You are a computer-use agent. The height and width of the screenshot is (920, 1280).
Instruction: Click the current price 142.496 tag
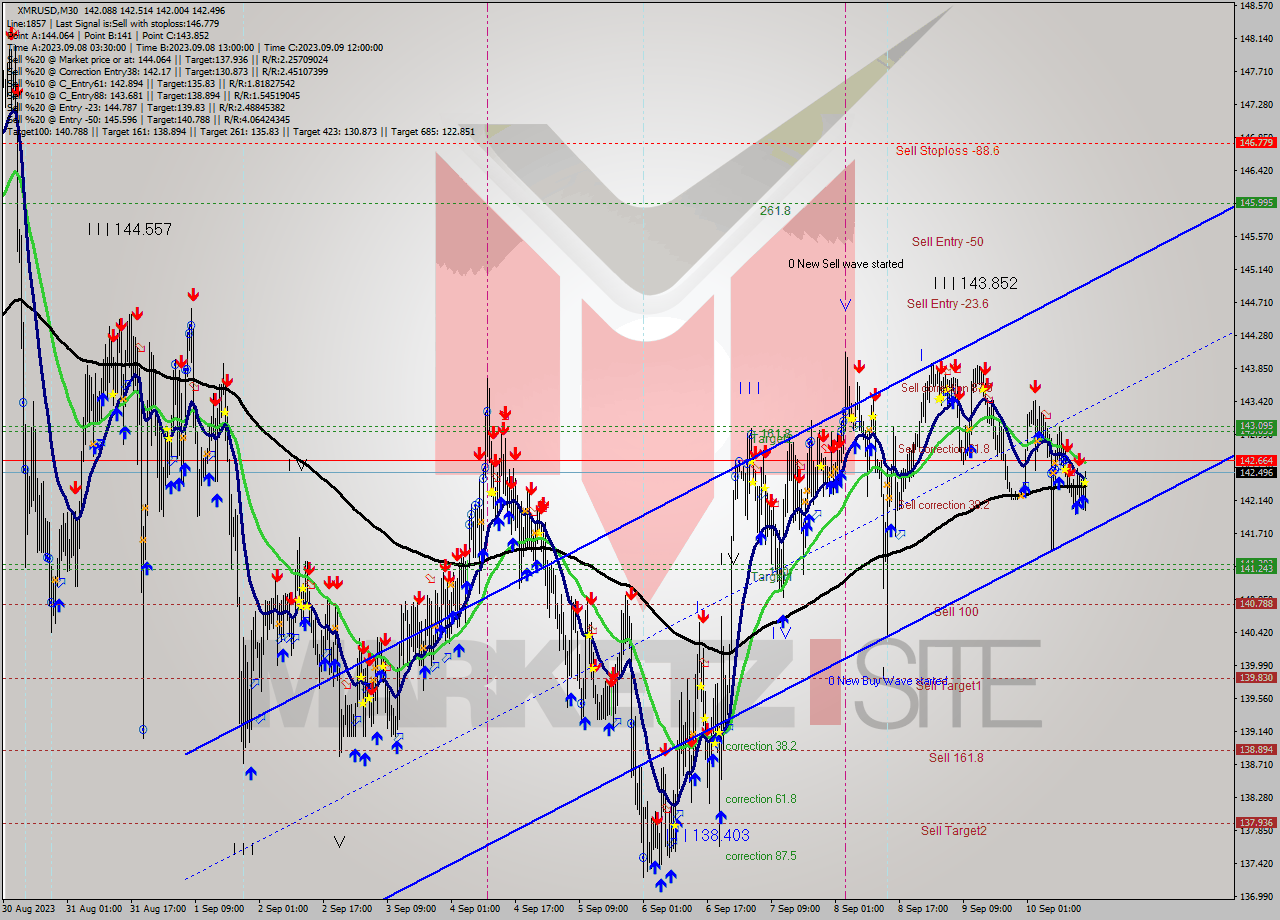coord(1256,473)
